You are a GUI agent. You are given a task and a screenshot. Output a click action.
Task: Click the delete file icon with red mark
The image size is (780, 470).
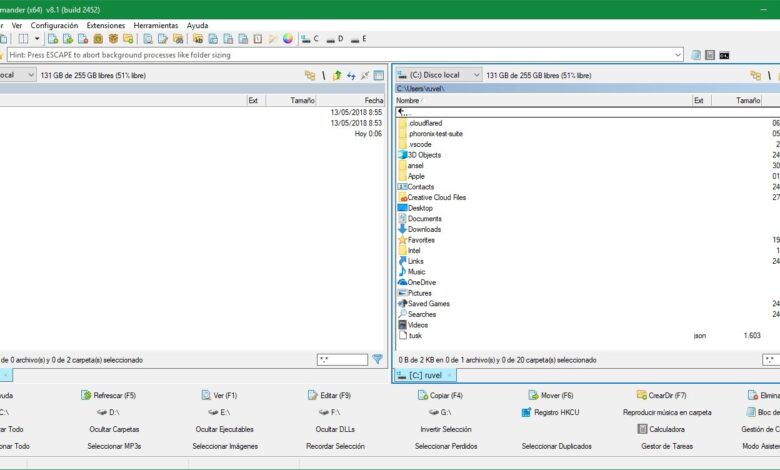point(83,39)
